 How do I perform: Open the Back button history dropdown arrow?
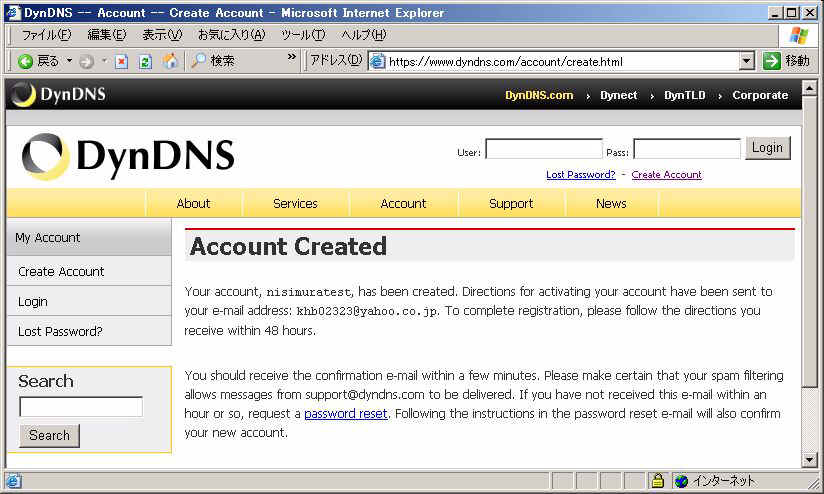point(69,61)
